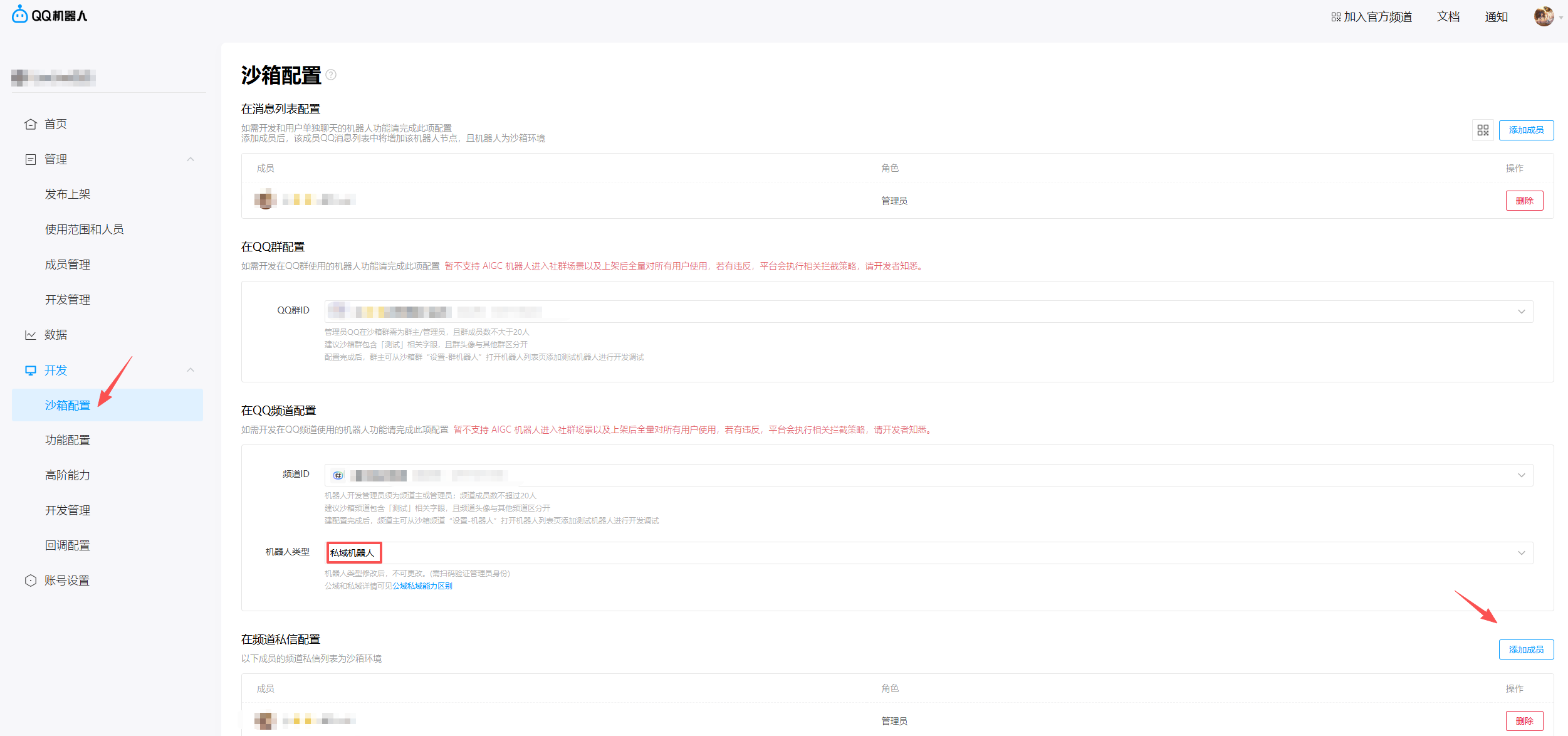Image resolution: width=1568 pixels, height=736 pixels.
Task: Click 添加成员 button in 频道私信配置 section
Action: tap(1525, 649)
